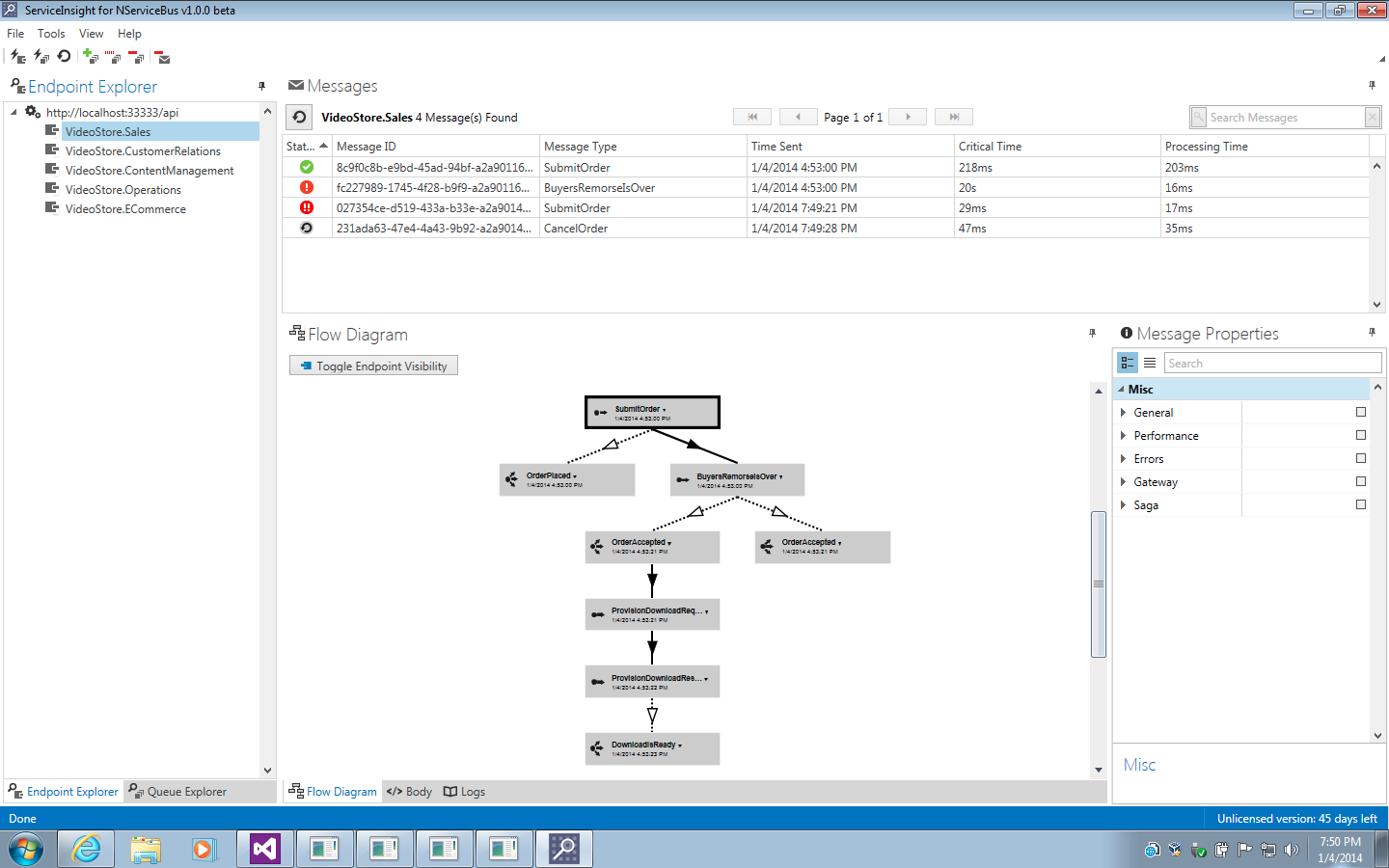This screenshot has width=1389, height=868.
Task: Switch to the Body tab
Action: click(409, 792)
